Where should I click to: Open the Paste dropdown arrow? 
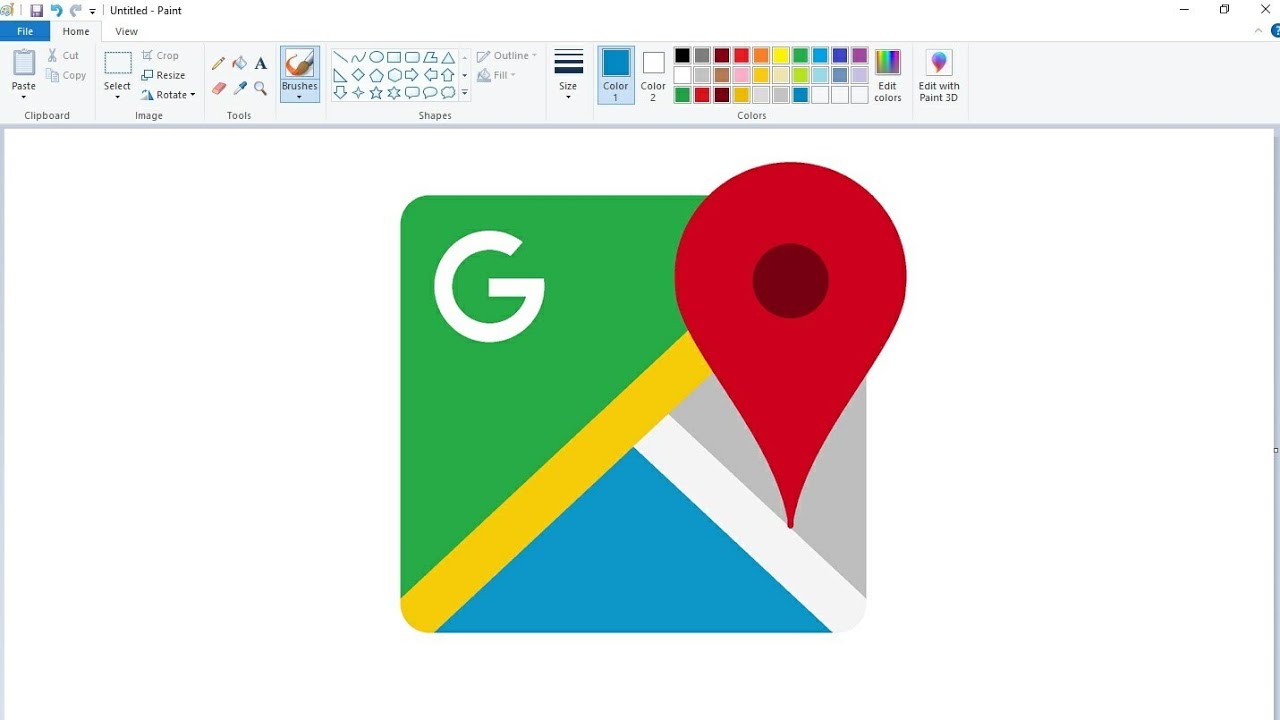click(x=24, y=98)
